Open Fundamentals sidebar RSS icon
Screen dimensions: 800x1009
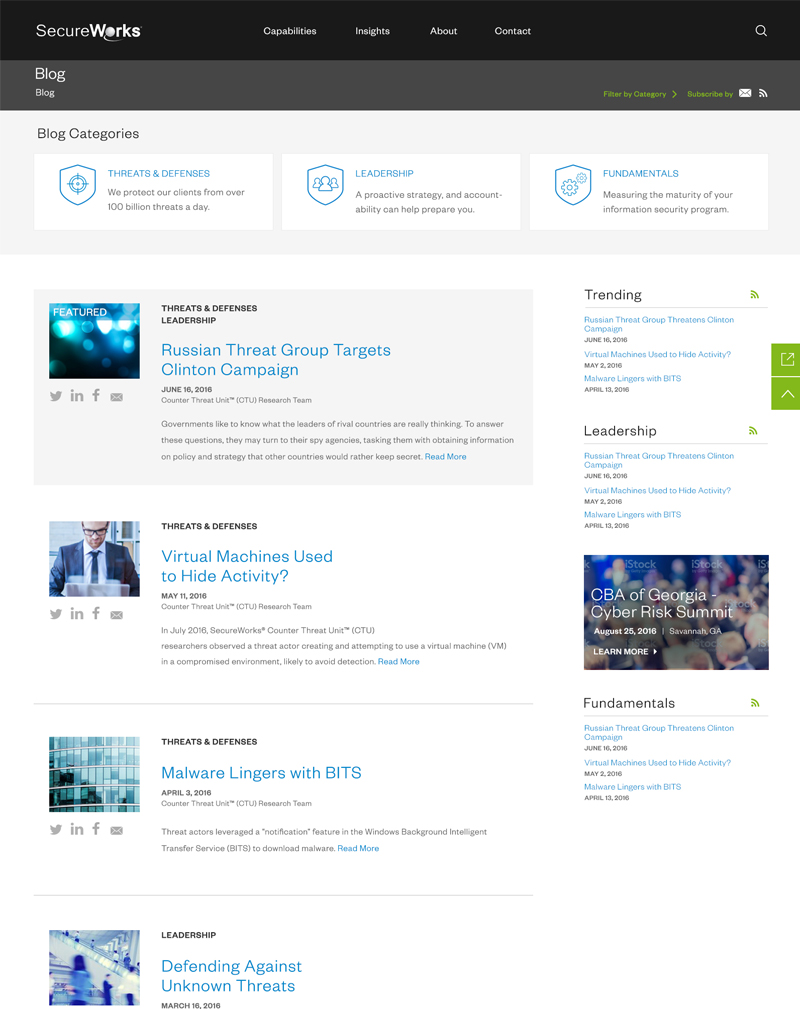754,703
